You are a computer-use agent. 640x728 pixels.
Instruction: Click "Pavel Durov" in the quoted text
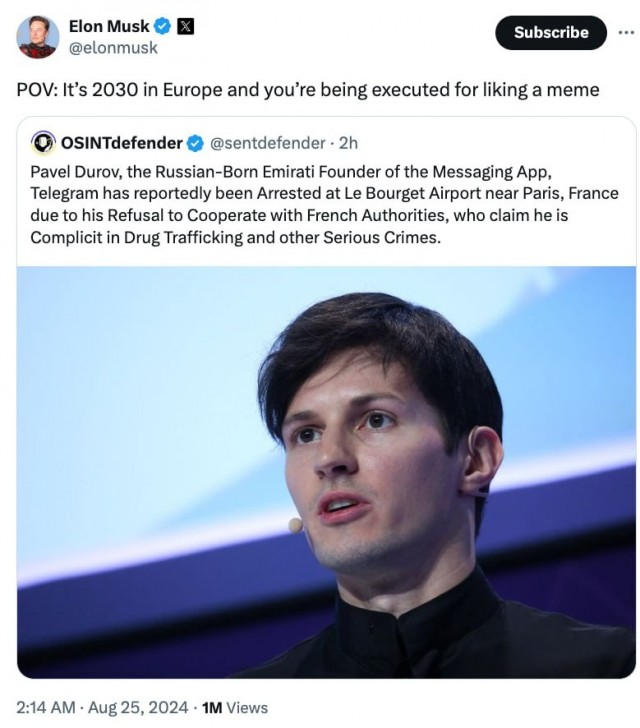point(74,171)
